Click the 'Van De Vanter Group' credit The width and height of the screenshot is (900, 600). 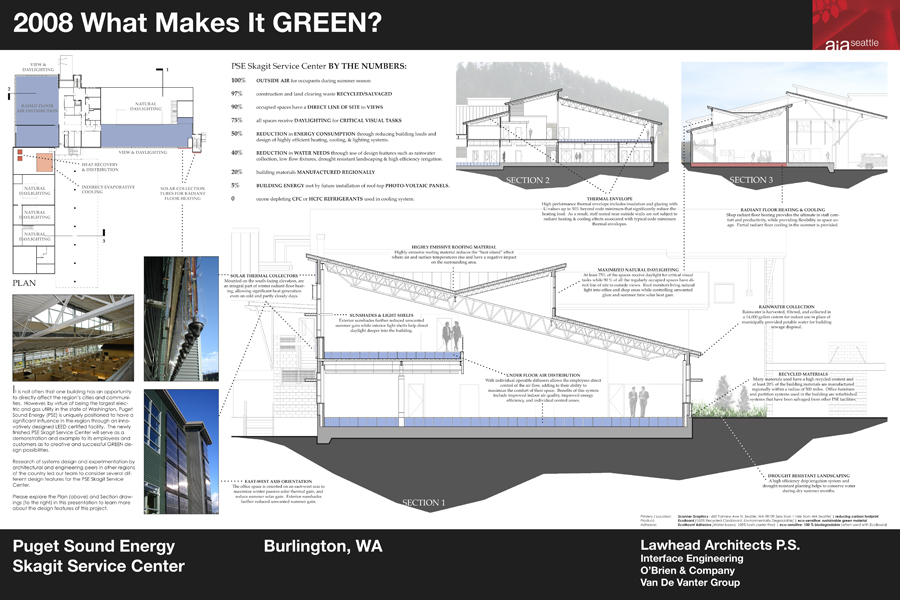tap(690, 582)
